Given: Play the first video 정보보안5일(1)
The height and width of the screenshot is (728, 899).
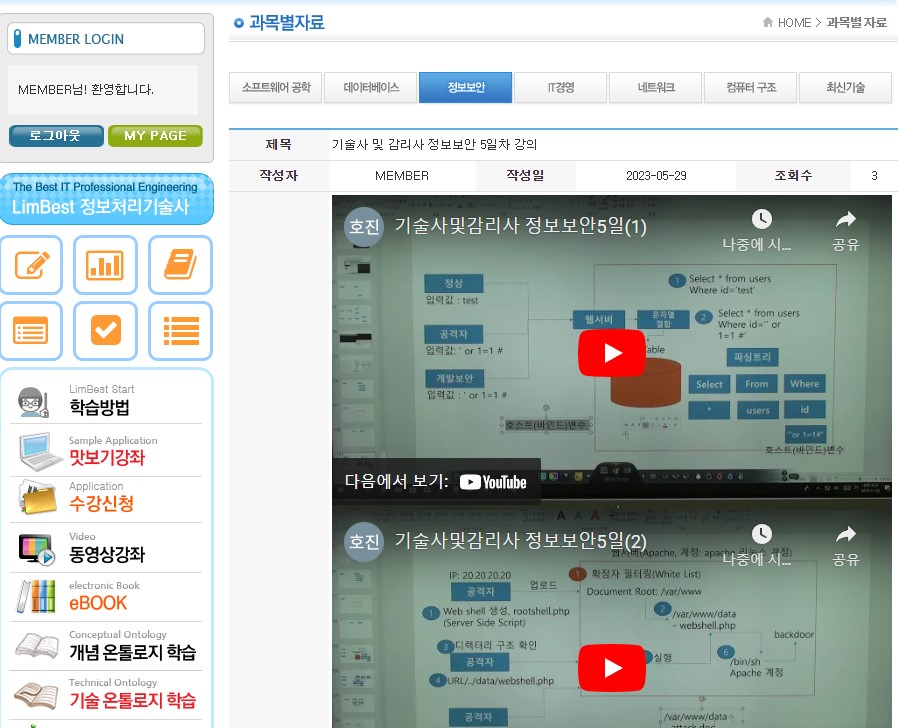Looking at the screenshot, I should [612, 353].
